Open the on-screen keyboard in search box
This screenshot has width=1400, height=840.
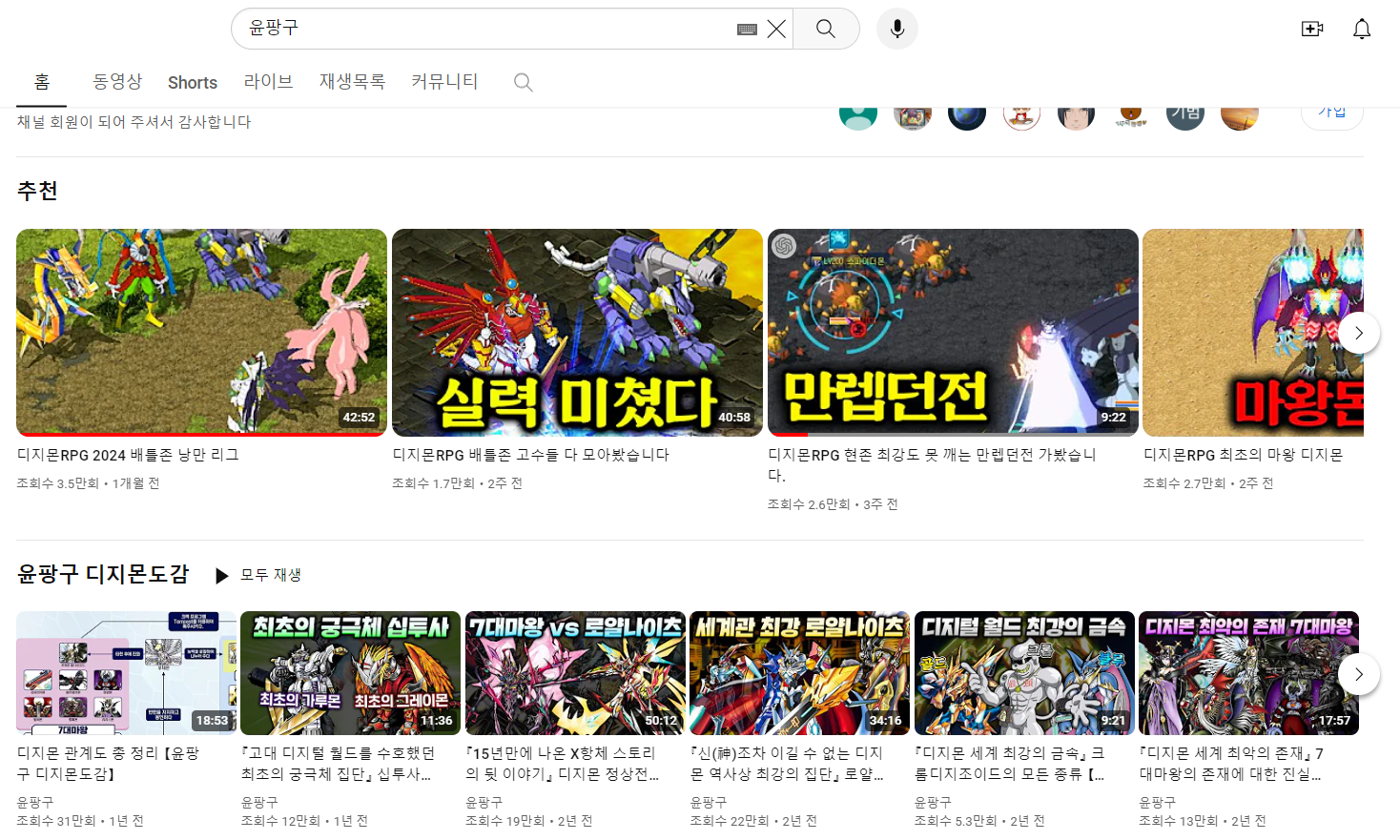pos(747,30)
